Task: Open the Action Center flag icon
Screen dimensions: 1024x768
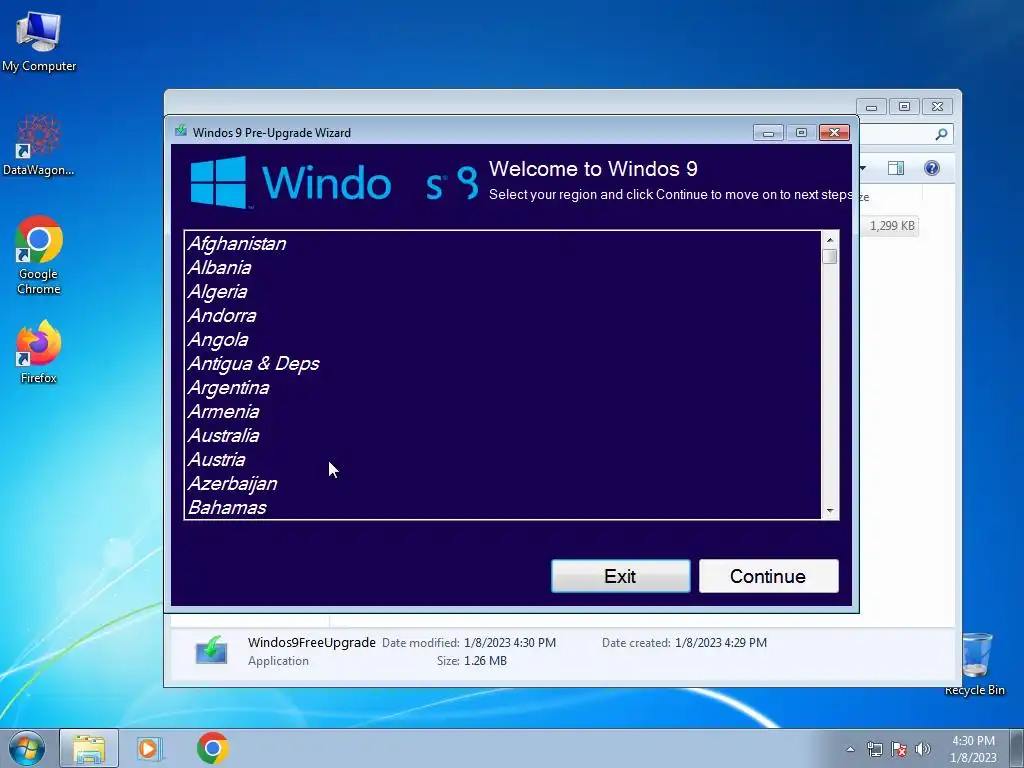Action: [x=899, y=749]
